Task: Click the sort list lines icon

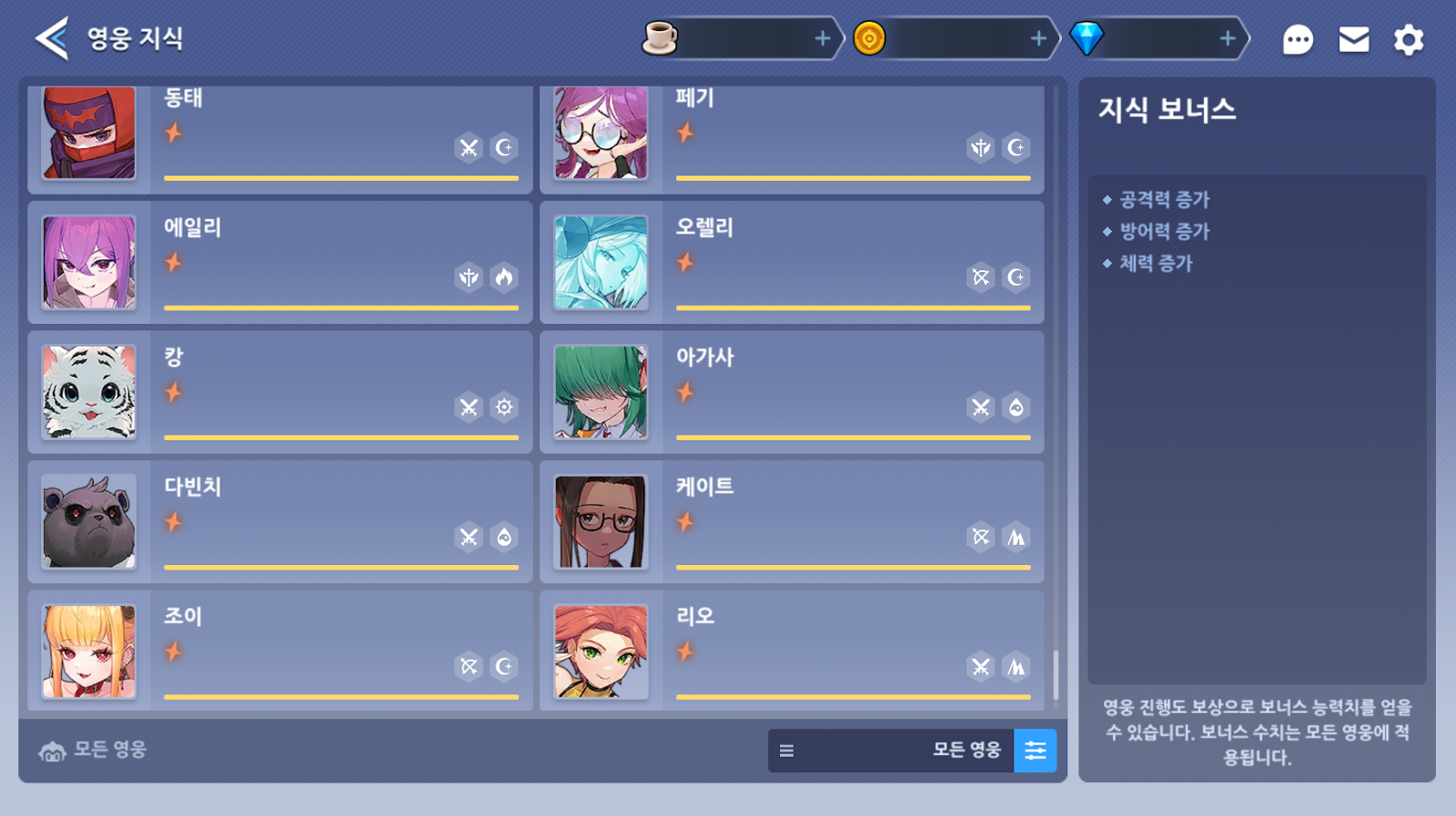Action: pos(787,751)
